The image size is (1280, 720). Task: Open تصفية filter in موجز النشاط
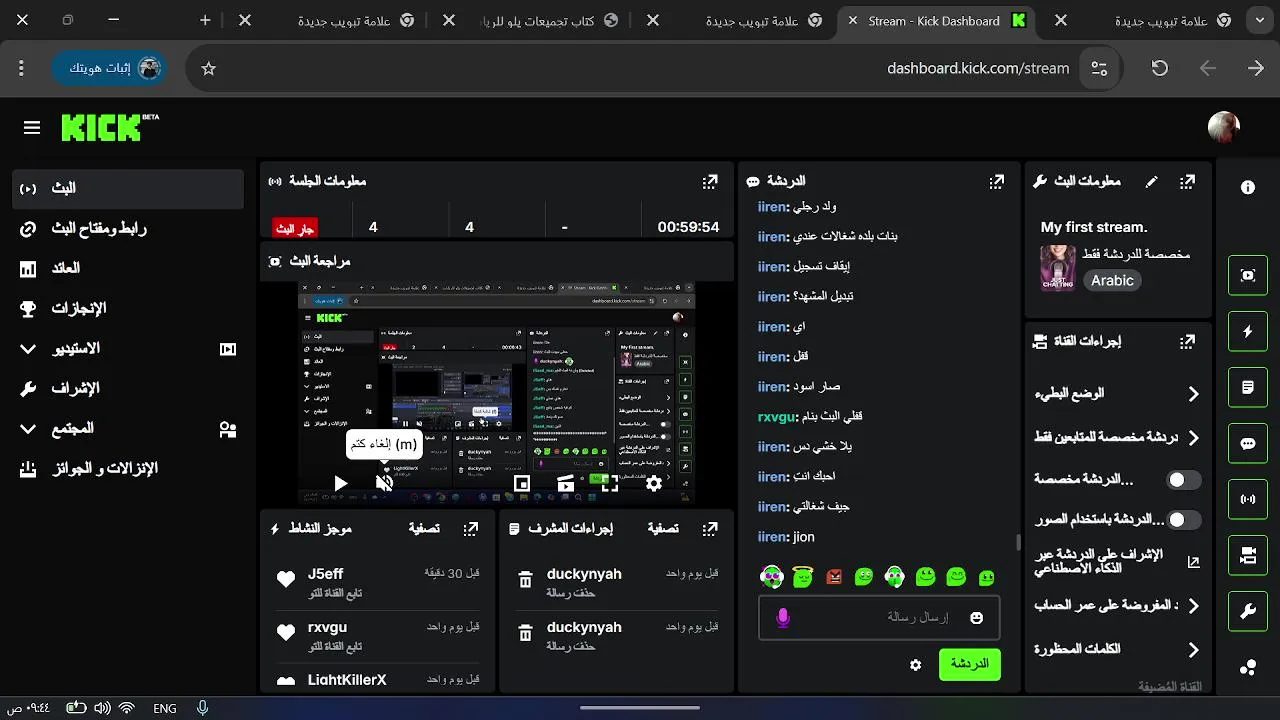425,528
